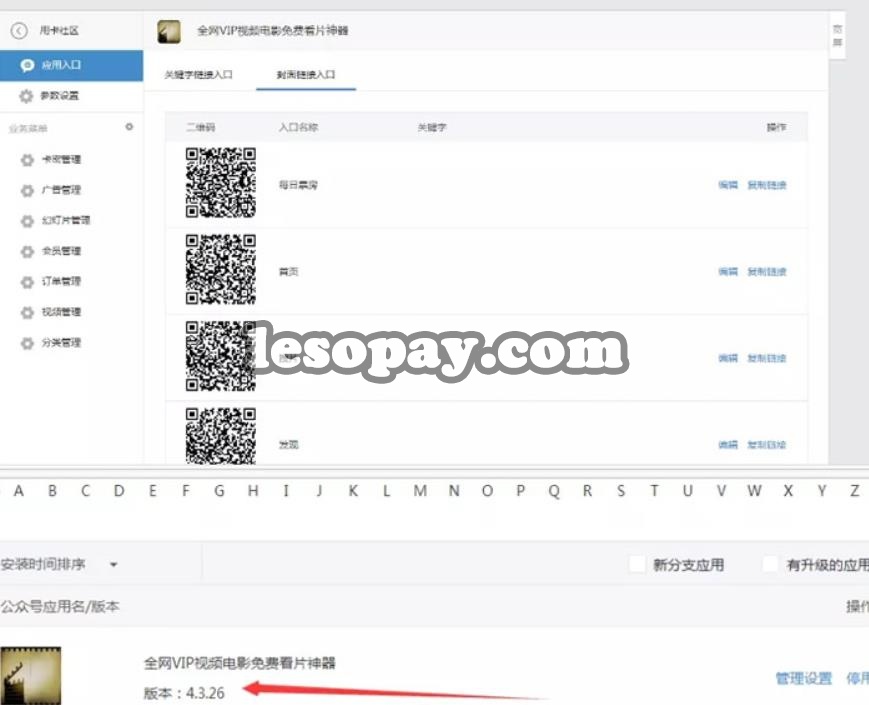Click the QR code in the 首页 row
The height and width of the screenshot is (705, 869).
click(221, 269)
